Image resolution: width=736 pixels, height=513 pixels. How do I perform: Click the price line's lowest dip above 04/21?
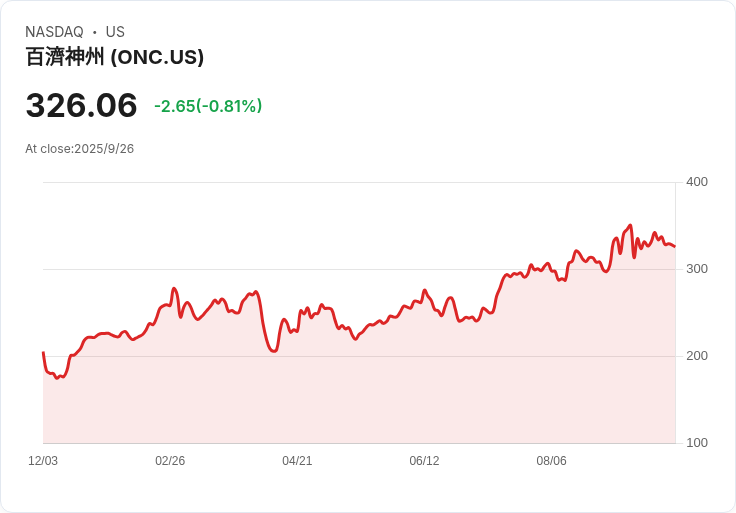click(273, 351)
